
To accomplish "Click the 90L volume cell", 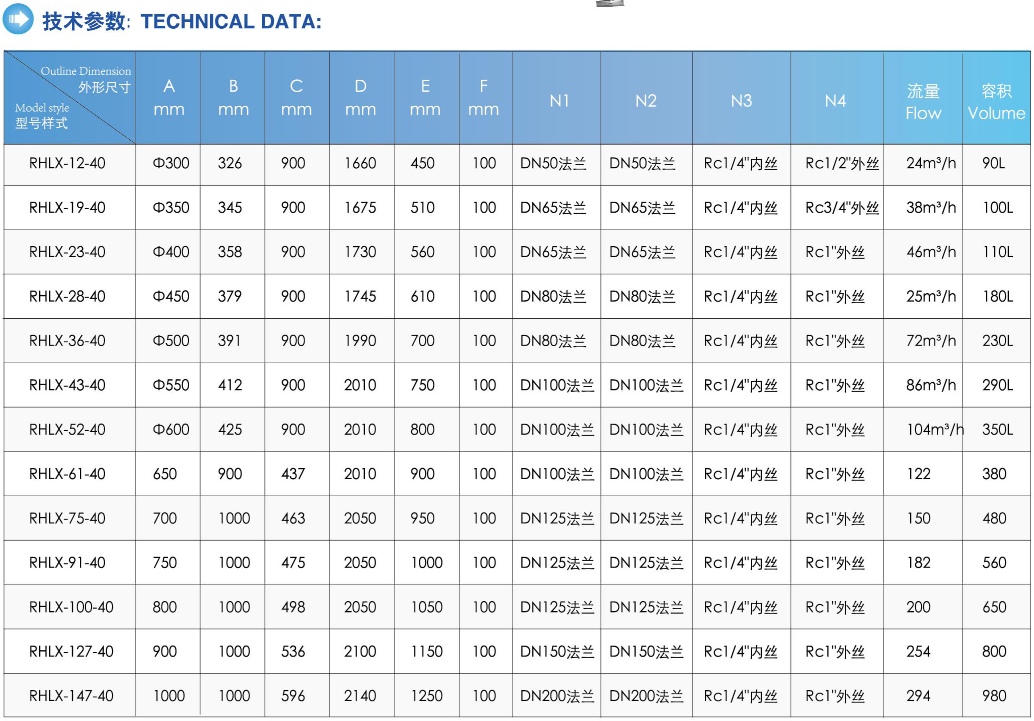I will coord(994,163).
